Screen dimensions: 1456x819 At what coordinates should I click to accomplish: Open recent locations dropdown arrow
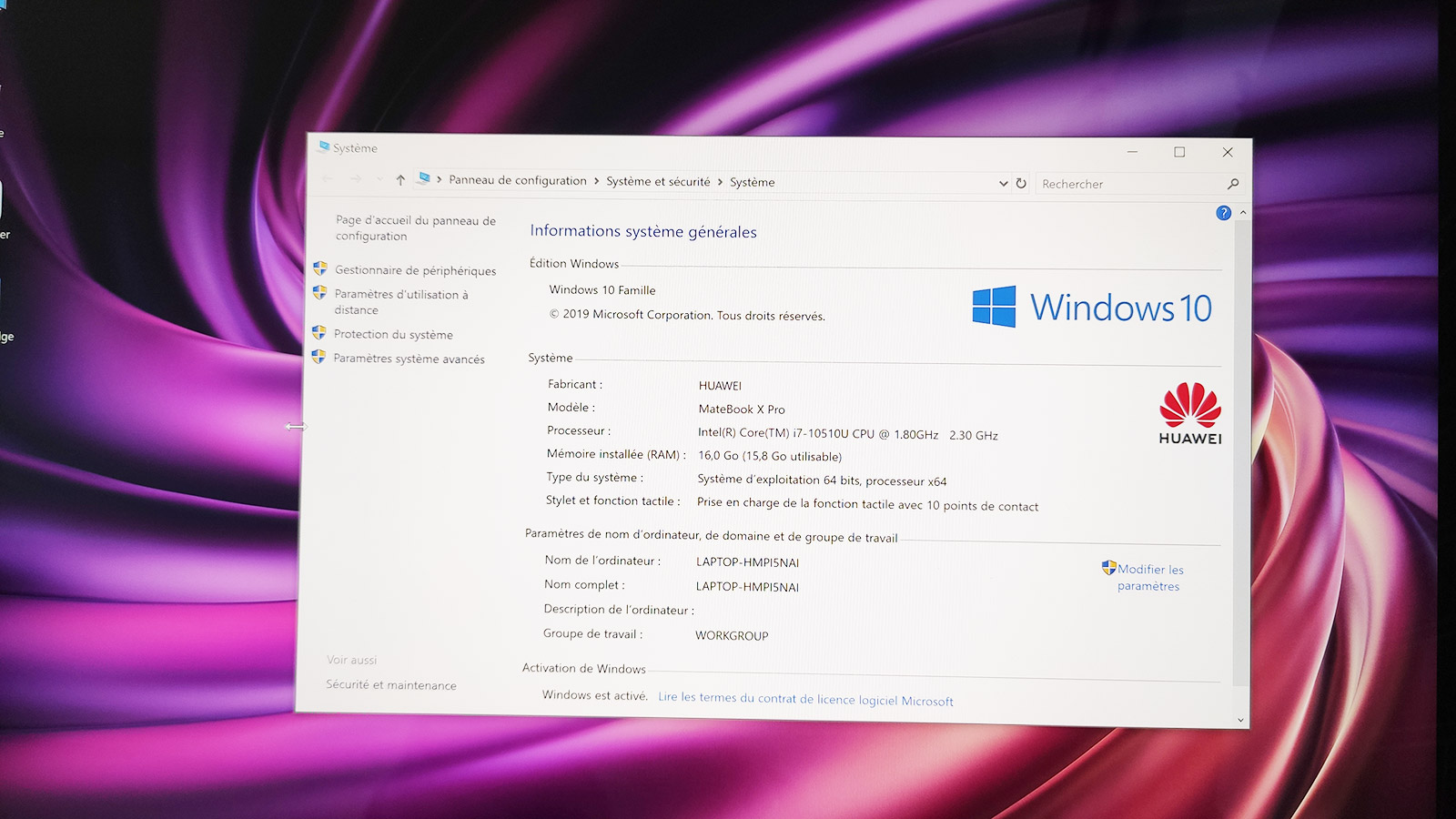(x=379, y=179)
